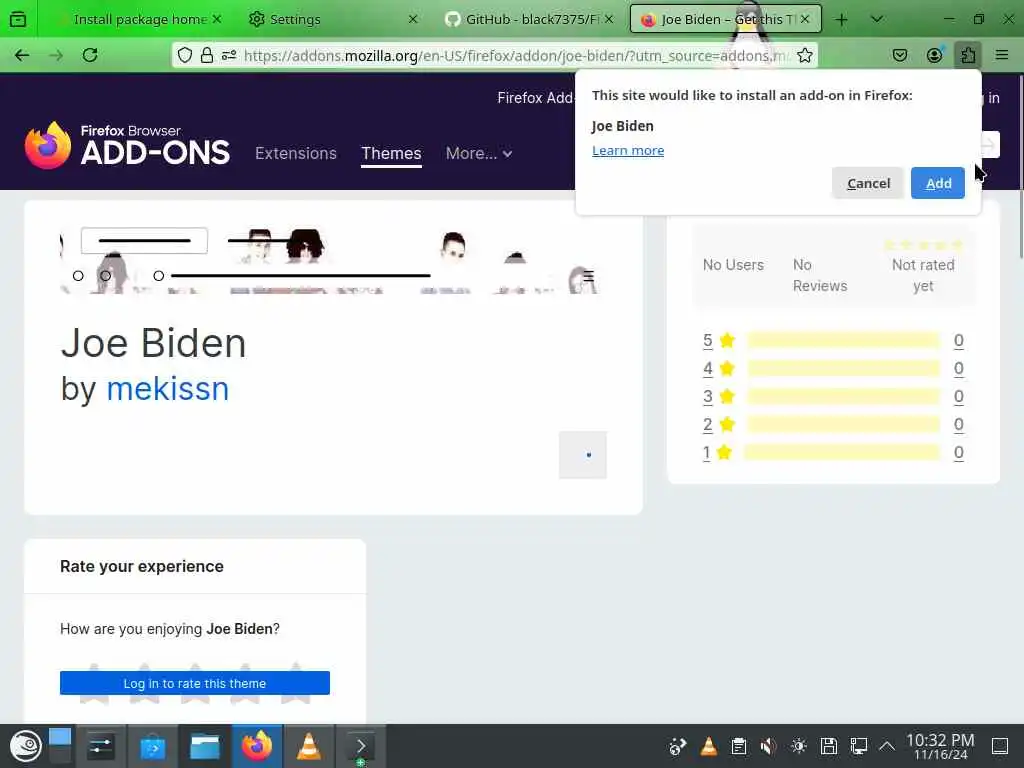Screen dimensions: 1024x768
Task: Open the virtual desktop pager in taskbar
Action: coord(59,746)
